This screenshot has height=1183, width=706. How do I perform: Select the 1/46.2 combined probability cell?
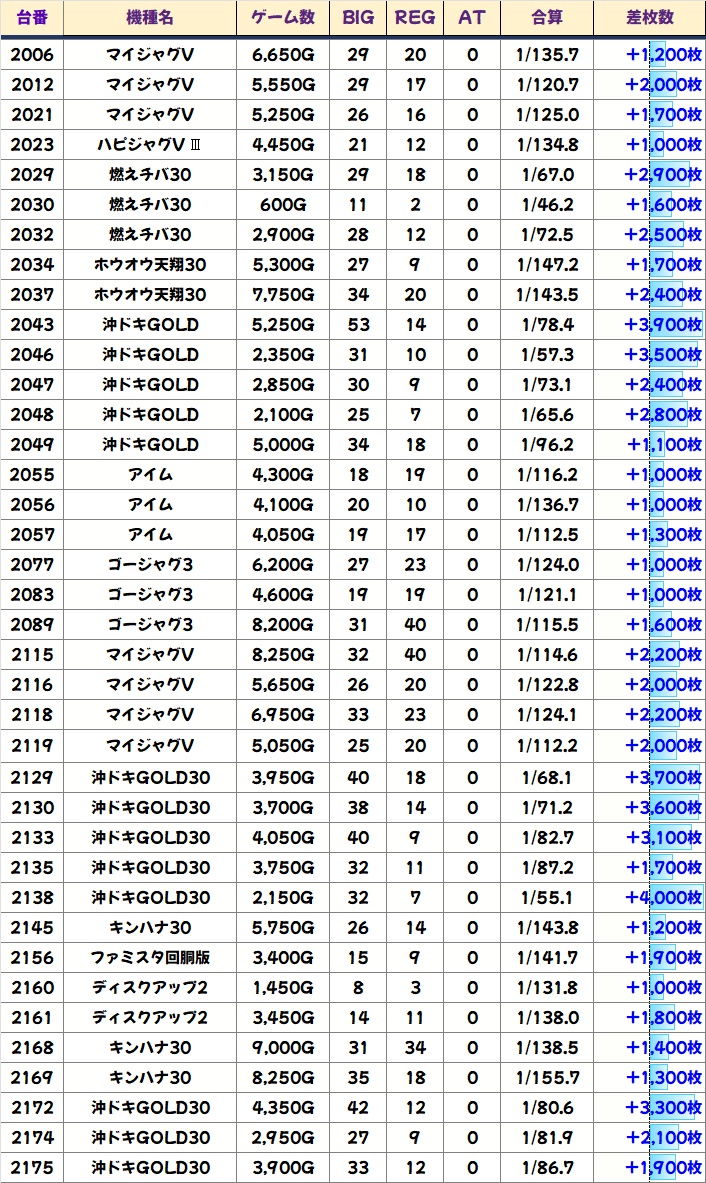(x=547, y=205)
